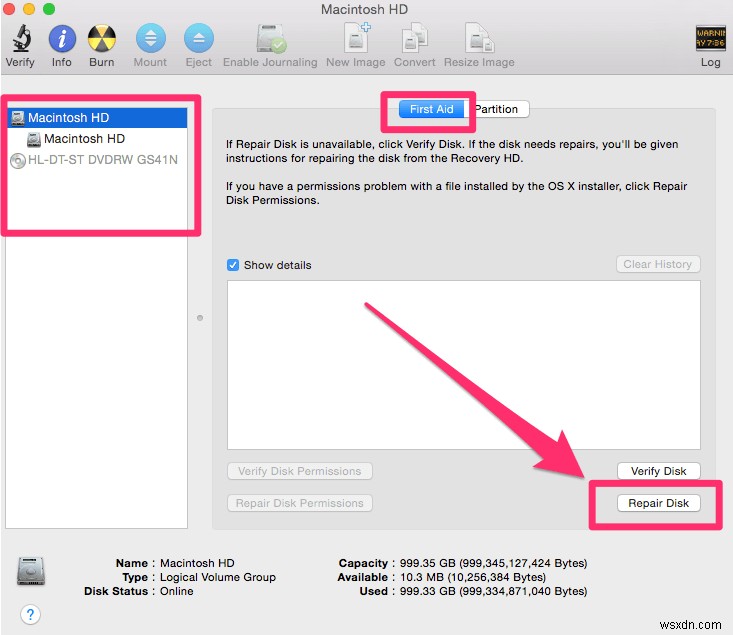The height and width of the screenshot is (635, 733).
Task: Click the Resize Image toolbar icon
Action: tap(480, 37)
